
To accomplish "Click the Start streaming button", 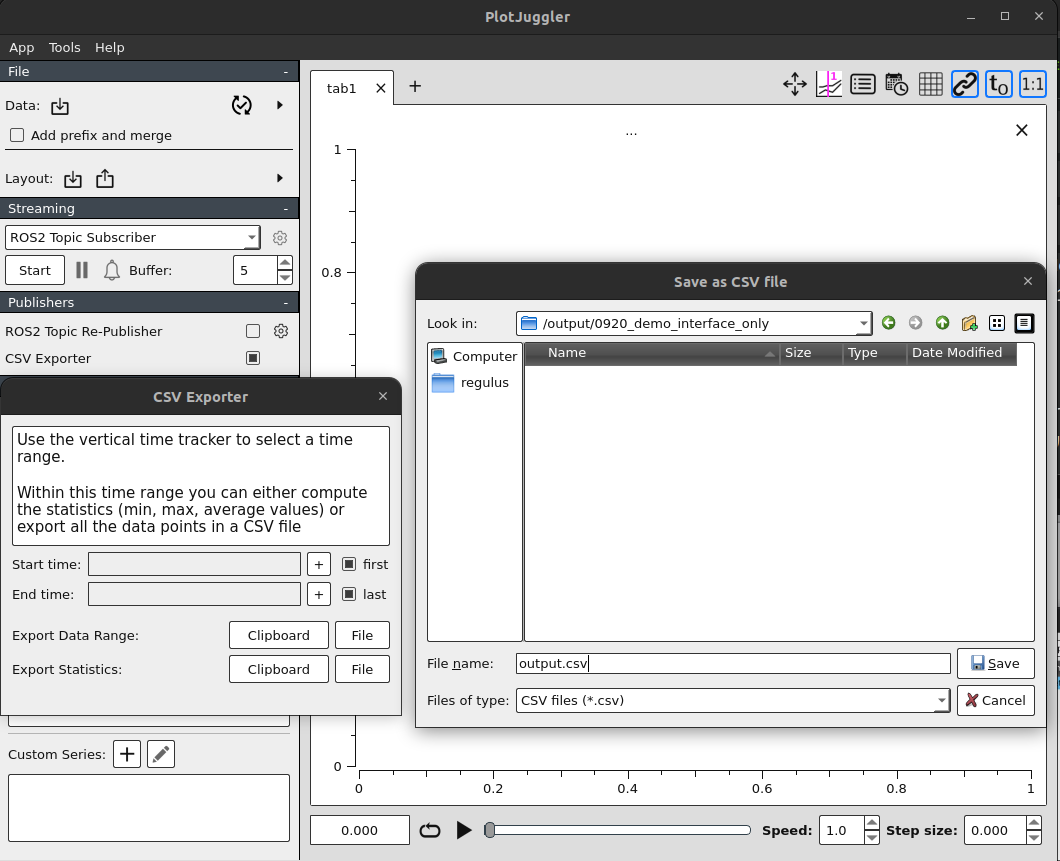I will (35, 270).
